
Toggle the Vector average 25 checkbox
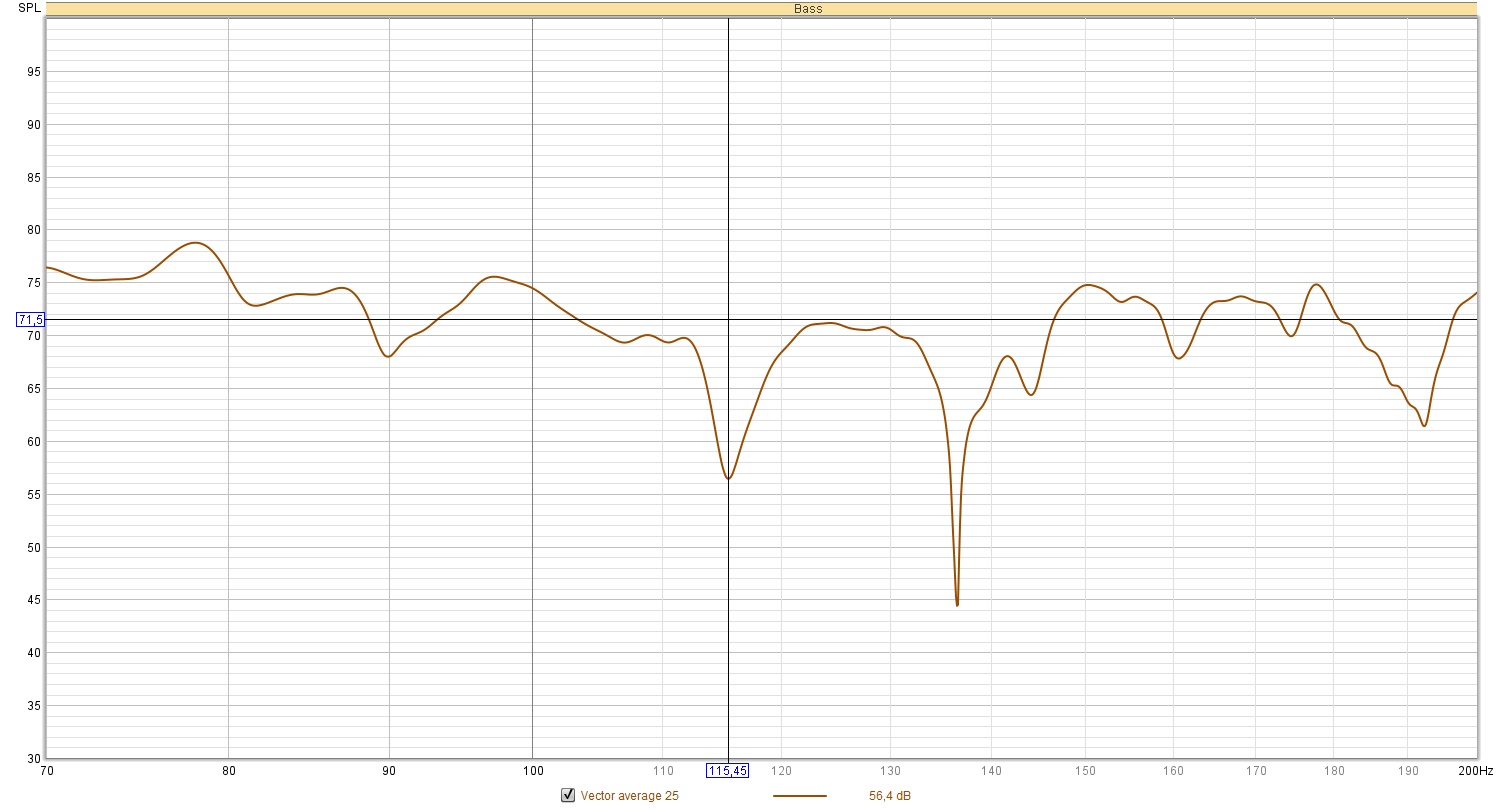568,796
